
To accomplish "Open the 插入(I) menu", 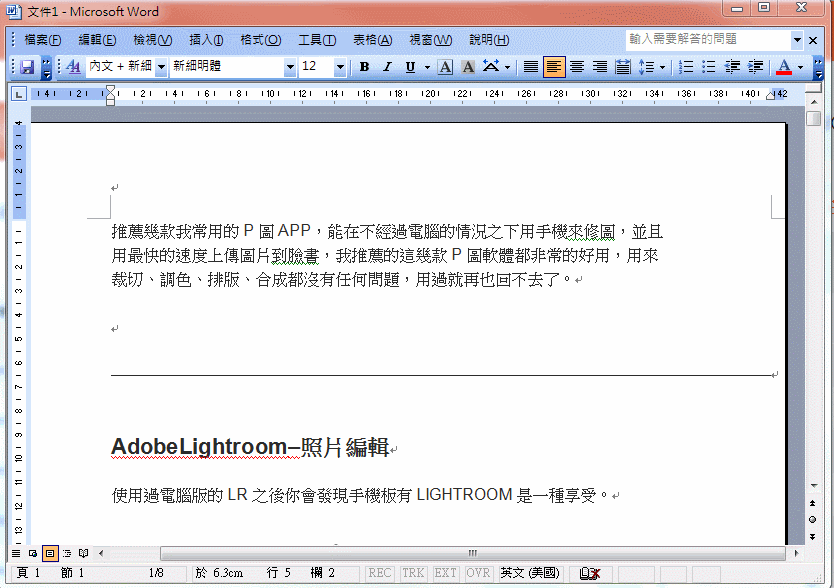I will point(206,40).
